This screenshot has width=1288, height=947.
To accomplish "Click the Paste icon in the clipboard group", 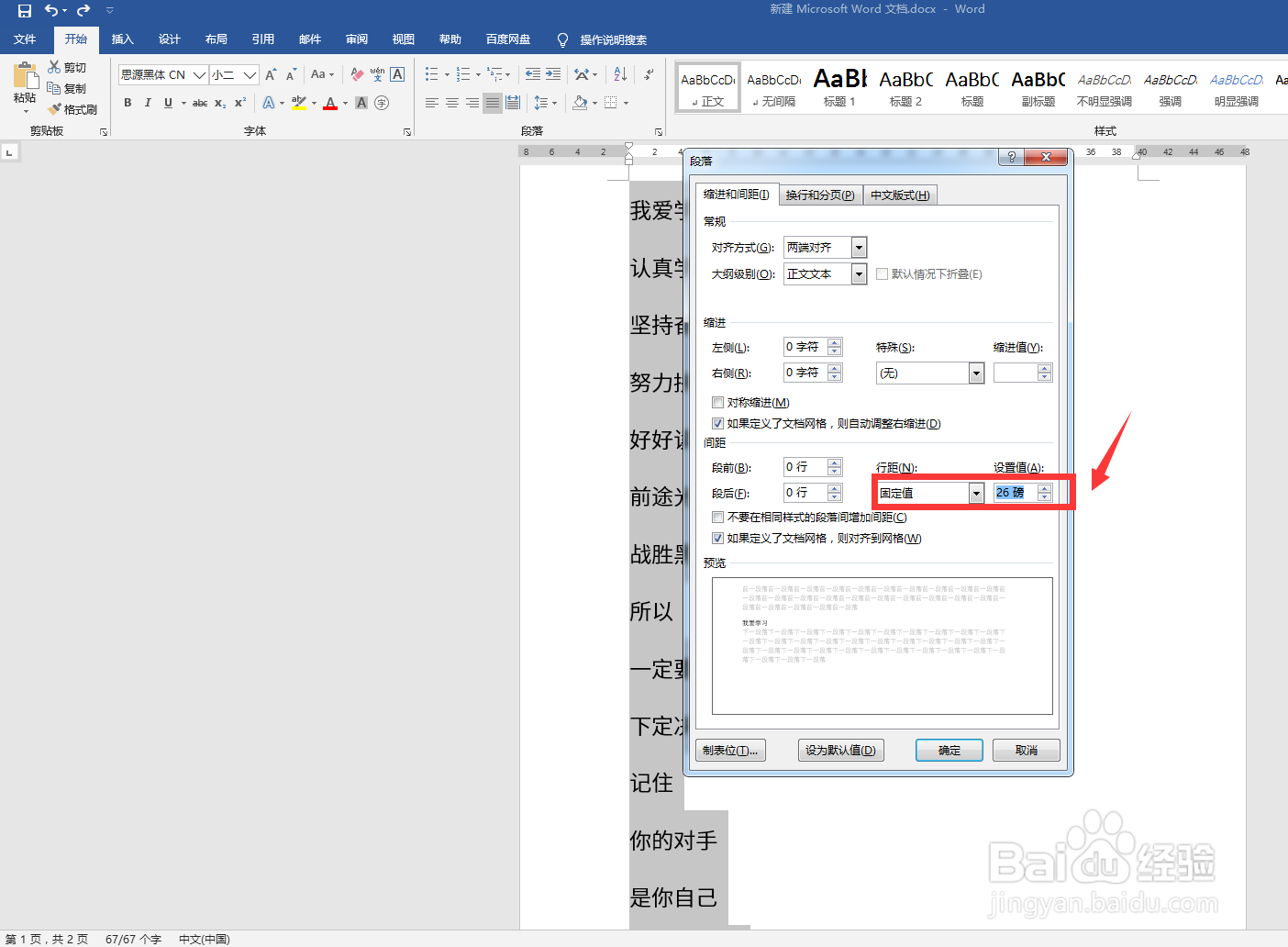I will (25, 76).
